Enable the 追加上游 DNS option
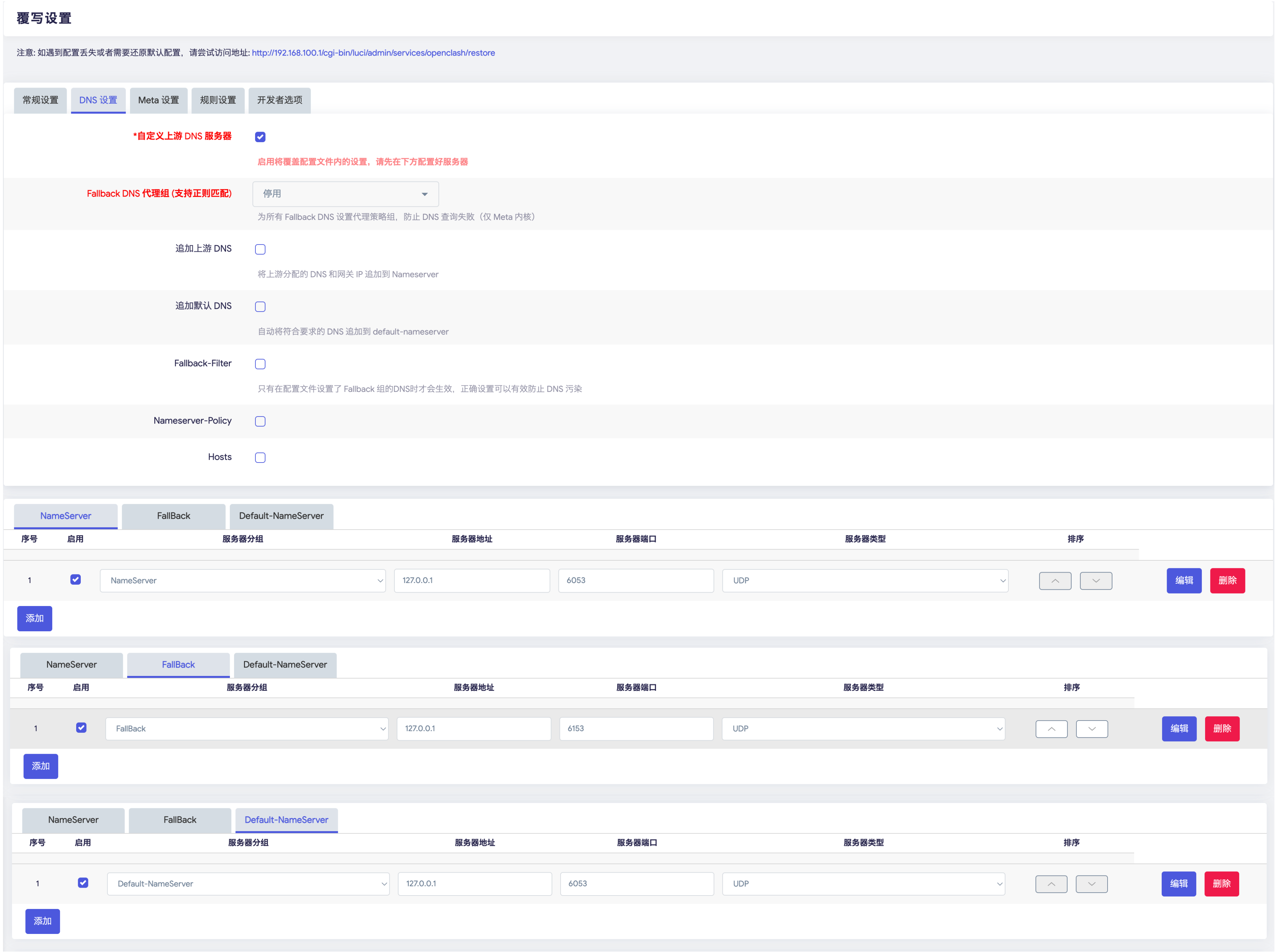 tap(260, 249)
